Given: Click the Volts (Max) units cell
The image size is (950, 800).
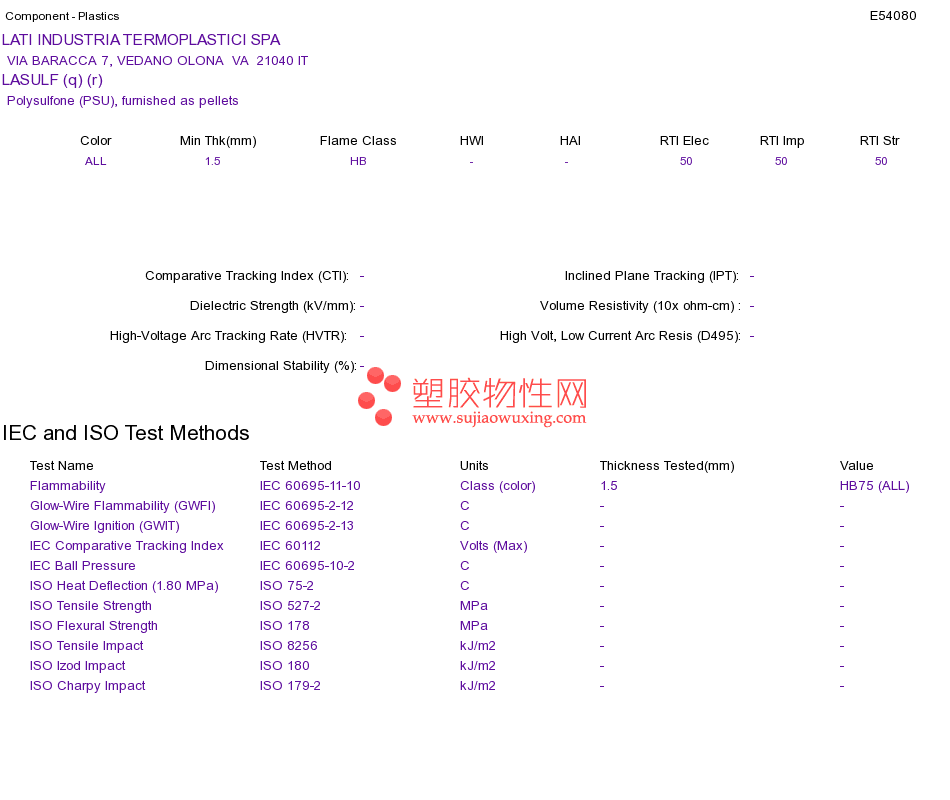Looking at the screenshot, I should tap(494, 546).
